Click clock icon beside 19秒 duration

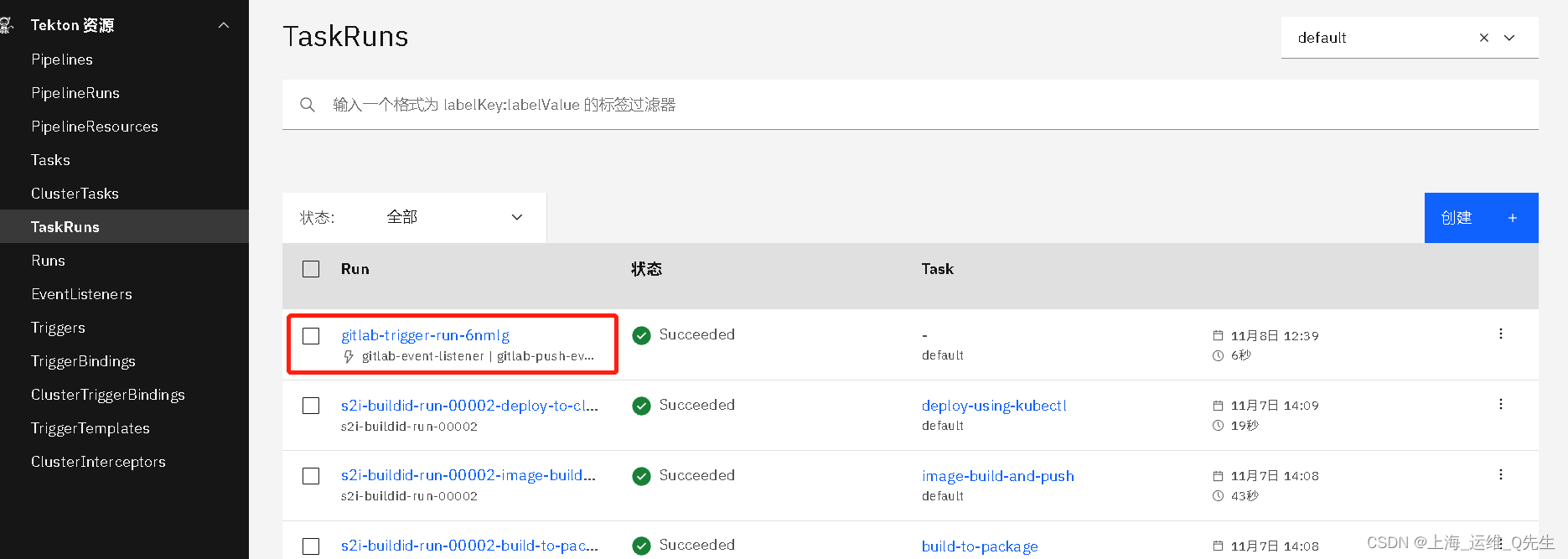(x=1218, y=425)
